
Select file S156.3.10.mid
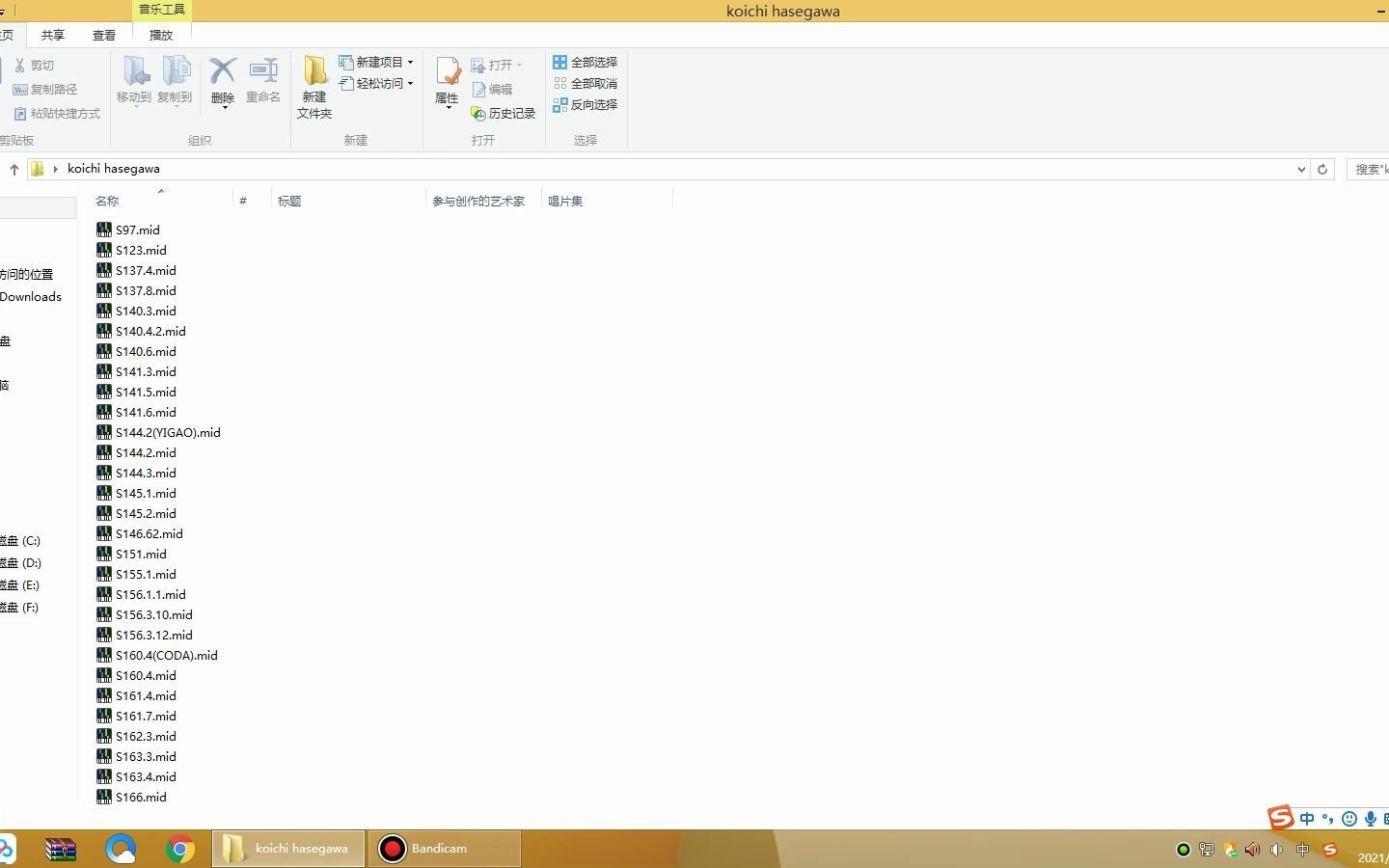pyautogui.click(x=145, y=614)
